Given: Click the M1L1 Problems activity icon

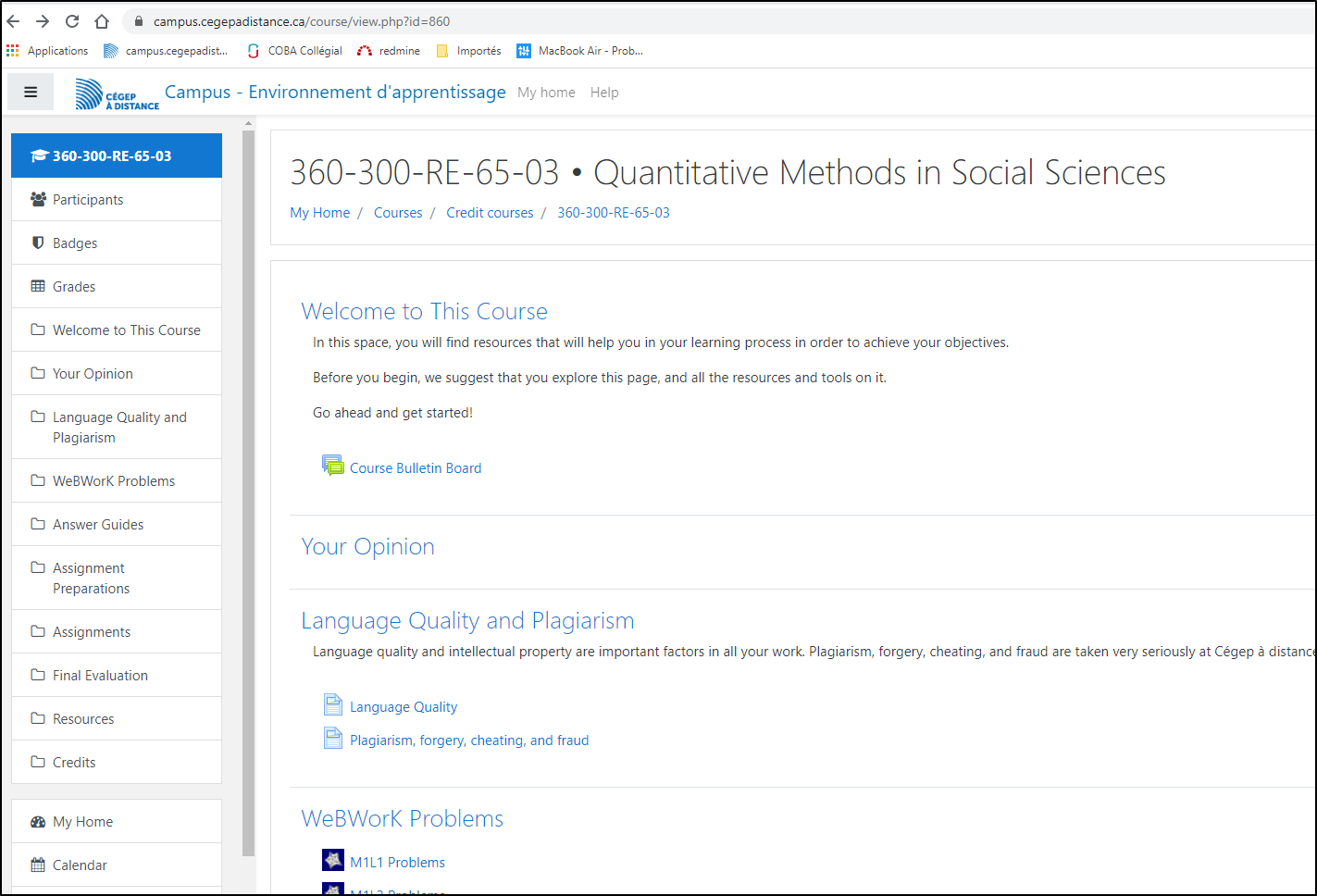Looking at the screenshot, I should (333, 861).
